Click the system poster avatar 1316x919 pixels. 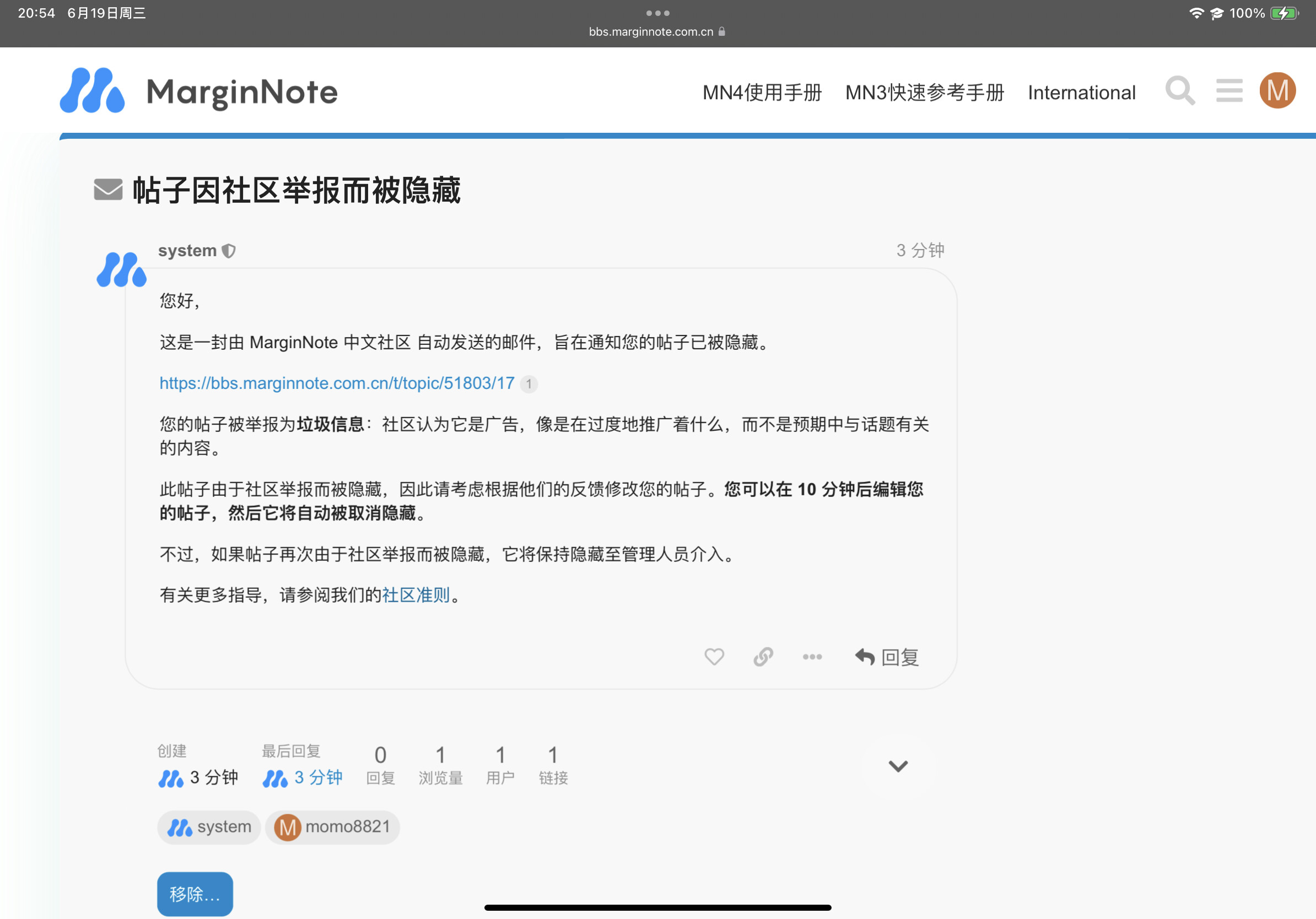click(x=121, y=269)
